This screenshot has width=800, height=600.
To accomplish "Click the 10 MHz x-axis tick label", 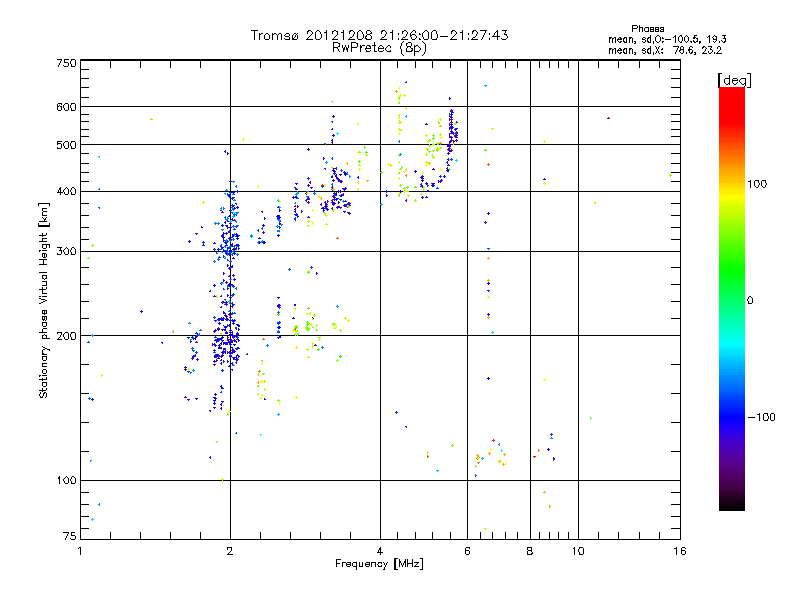I will 578,551.
